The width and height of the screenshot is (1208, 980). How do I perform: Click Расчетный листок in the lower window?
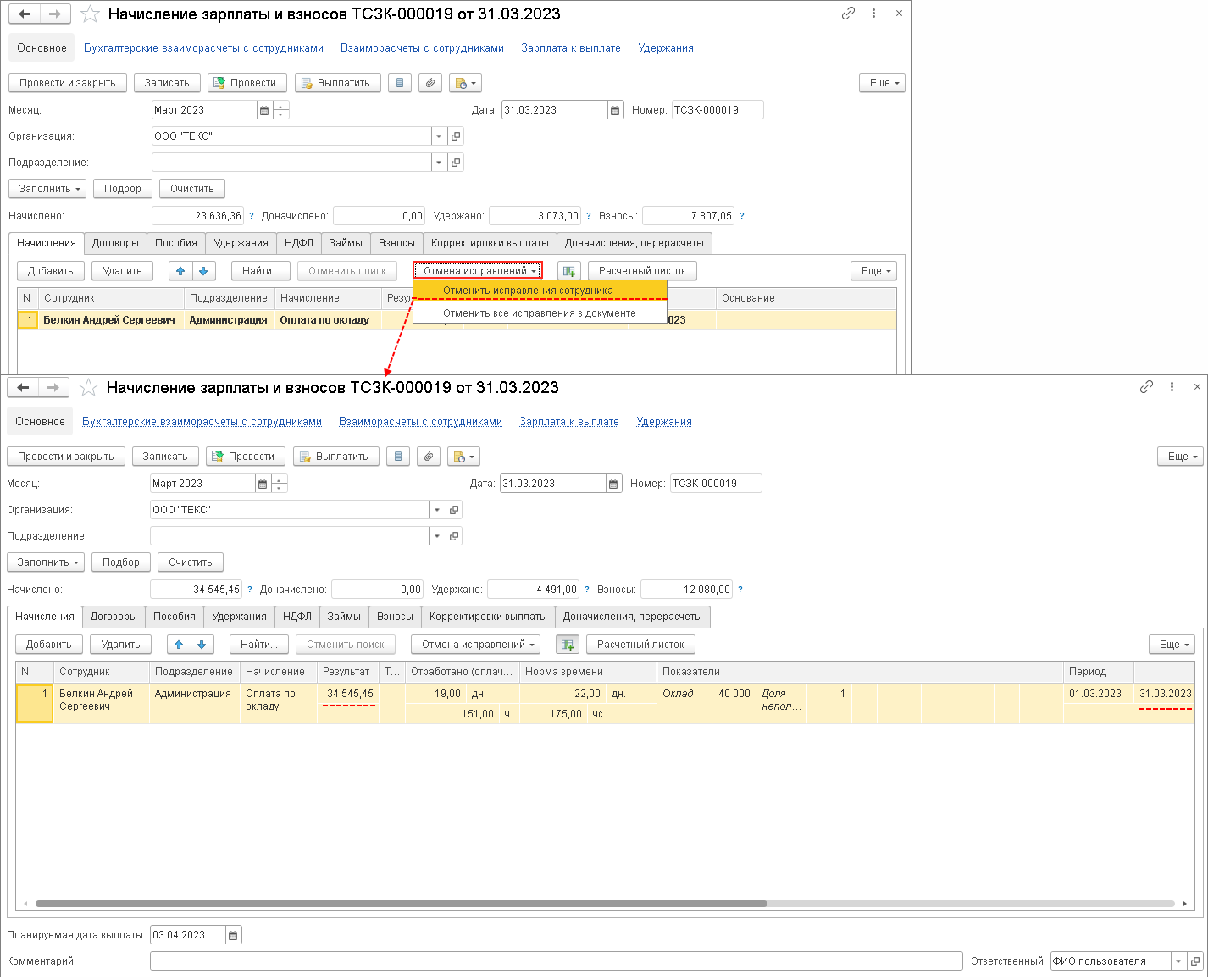click(x=640, y=645)
